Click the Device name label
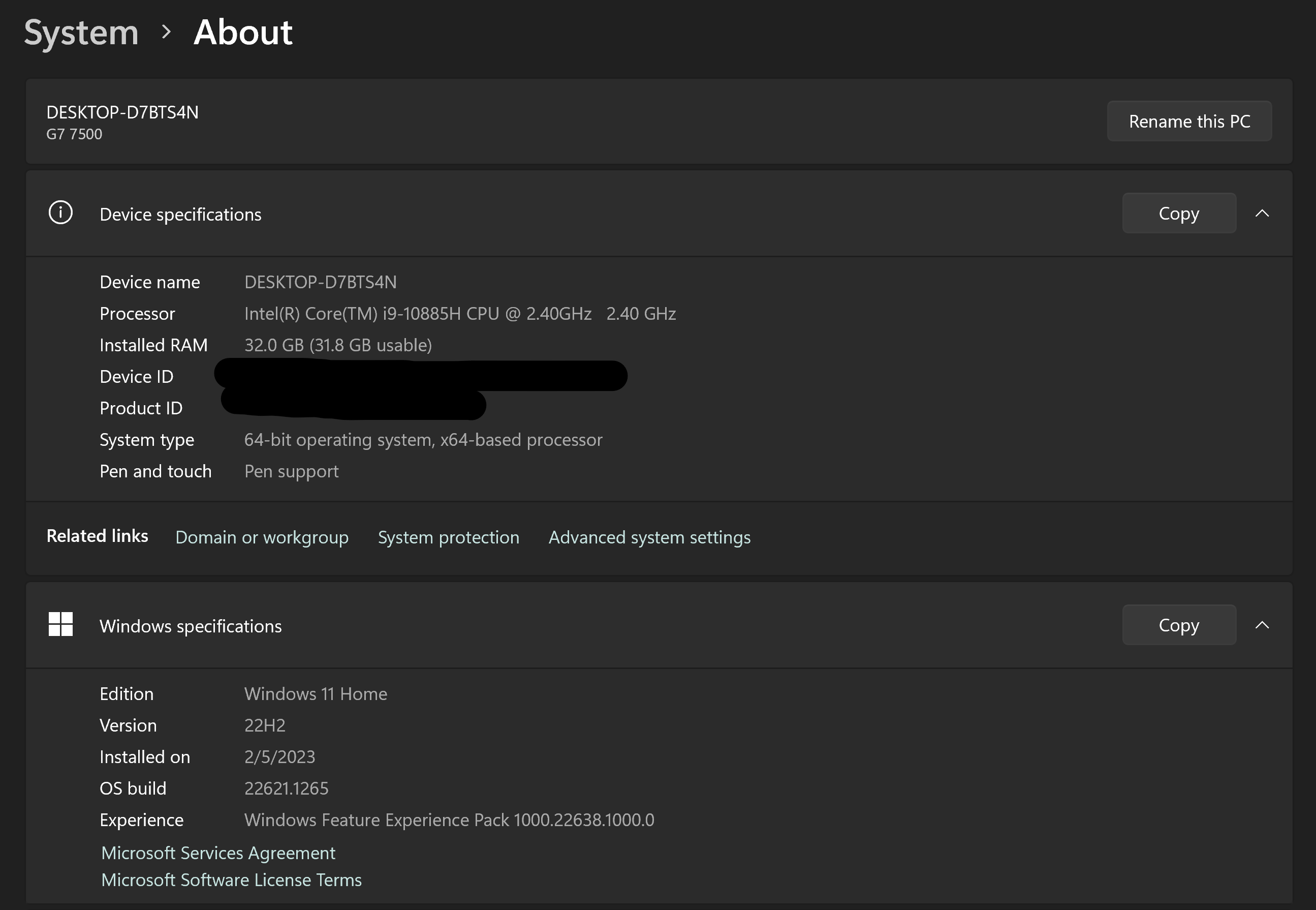This screenshot has height=910, width=1316. point(150,282)
